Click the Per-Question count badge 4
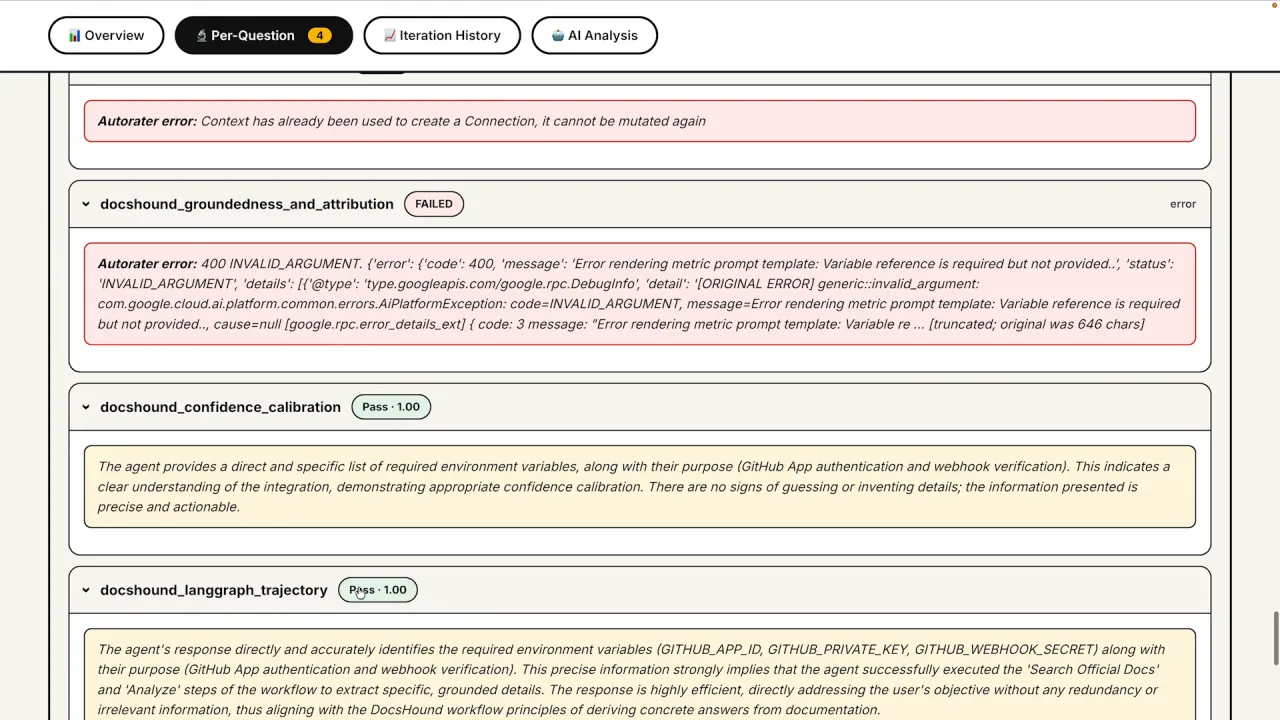Screen dimensions: 1280x720 click(x=320, y=36)
